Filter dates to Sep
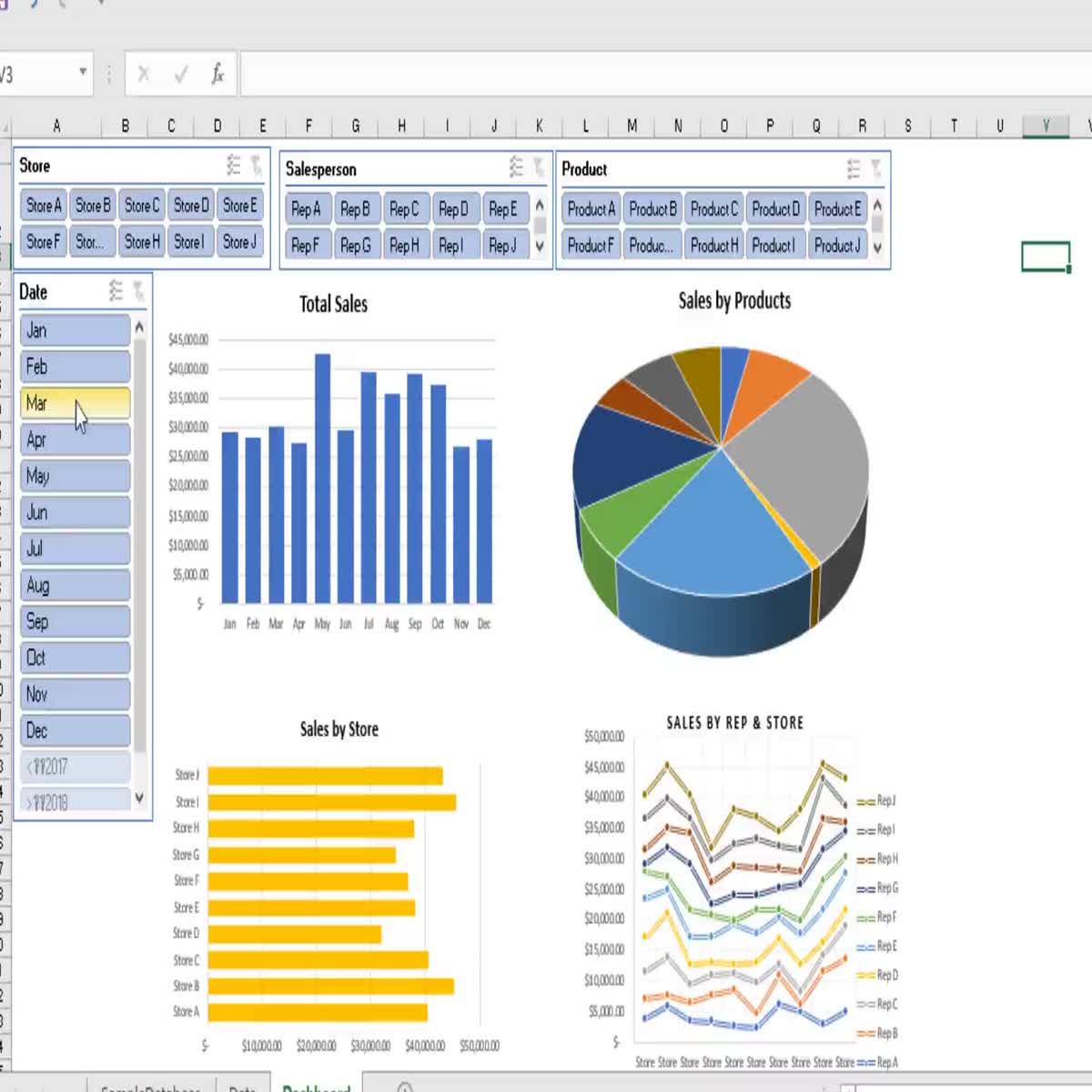The height and width of the screenshot is (1092, 1092). click(75, 622)
